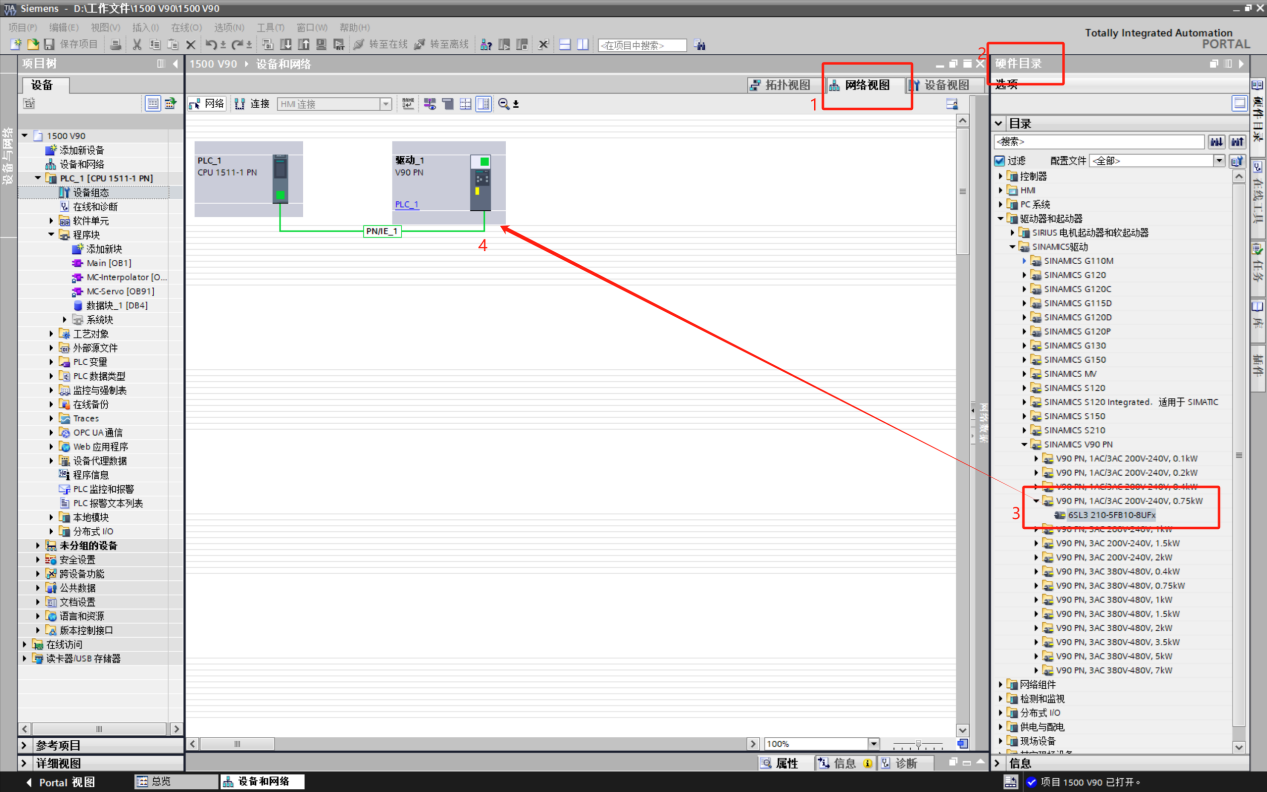The width and height of the screenshot is (1267, 792).
Task: Click the catalog search input field
Action: pyautogui.click(x=1098, y=142)
